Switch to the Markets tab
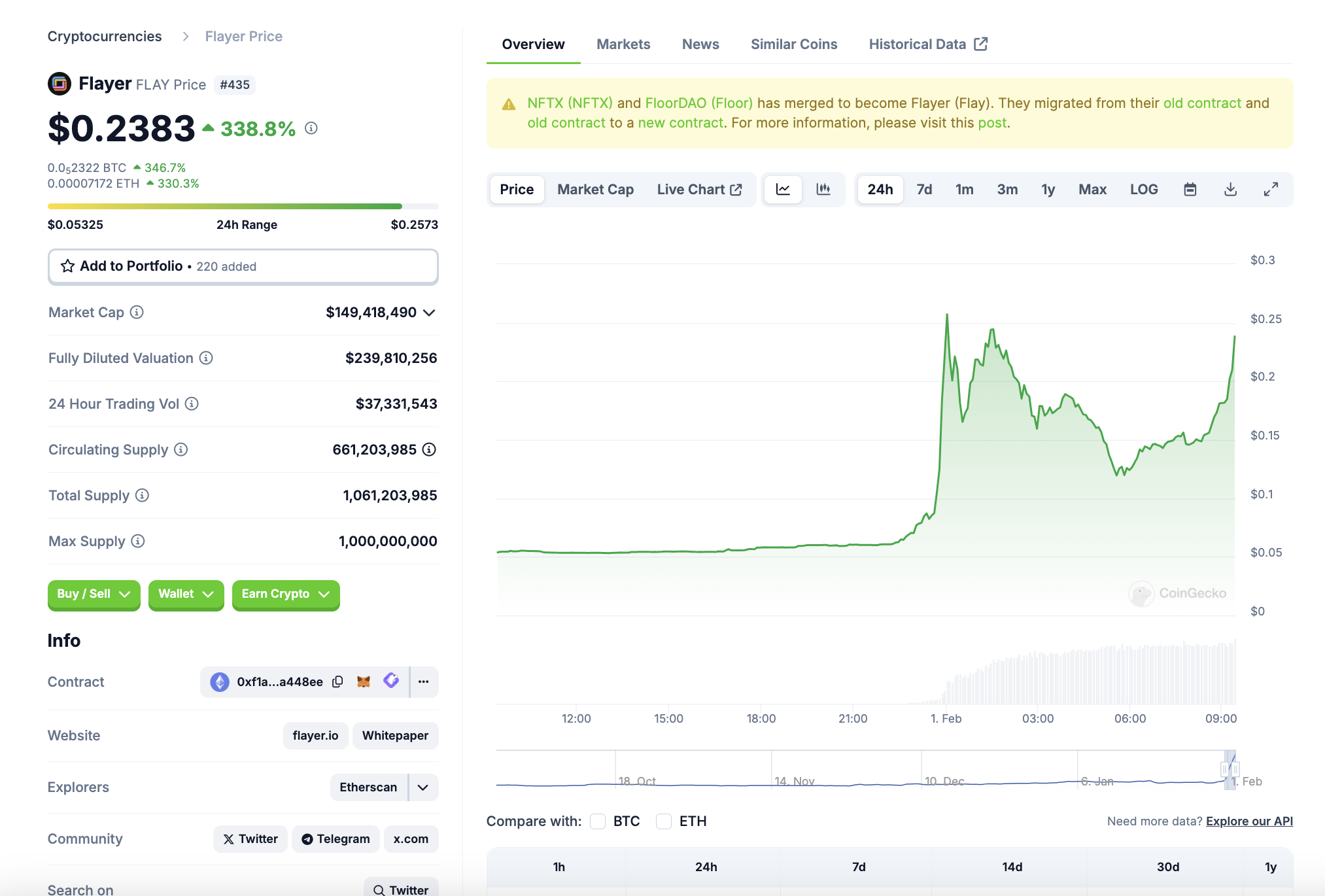This screenshot has height=896, width=1325. [x=623, y=44]
